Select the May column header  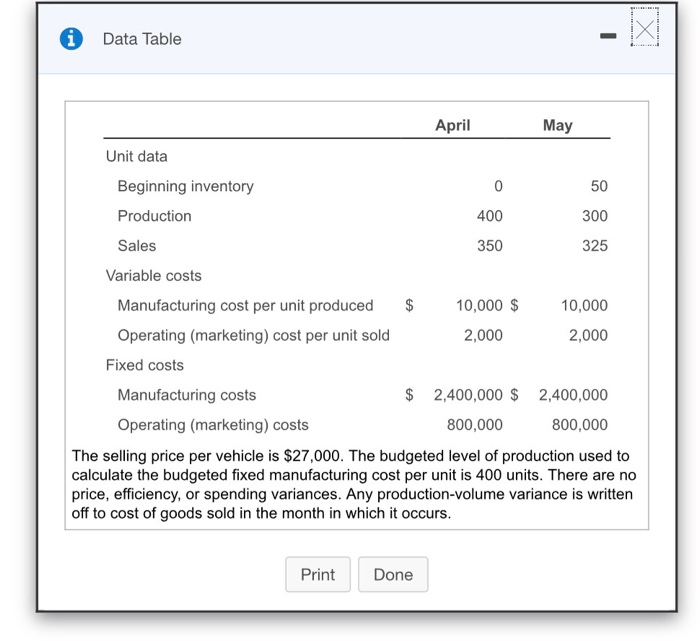click(558, 125)
